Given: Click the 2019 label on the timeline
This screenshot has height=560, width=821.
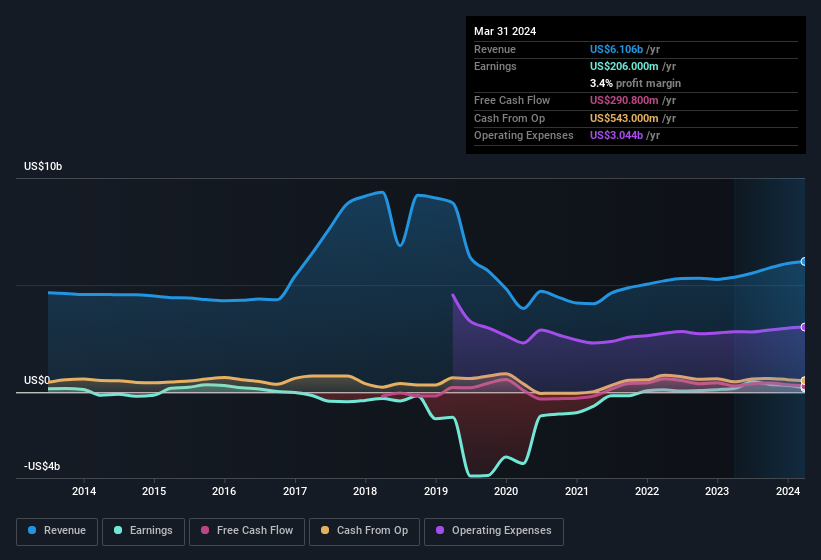Looking at the screenshot, I should pos(436,491).
